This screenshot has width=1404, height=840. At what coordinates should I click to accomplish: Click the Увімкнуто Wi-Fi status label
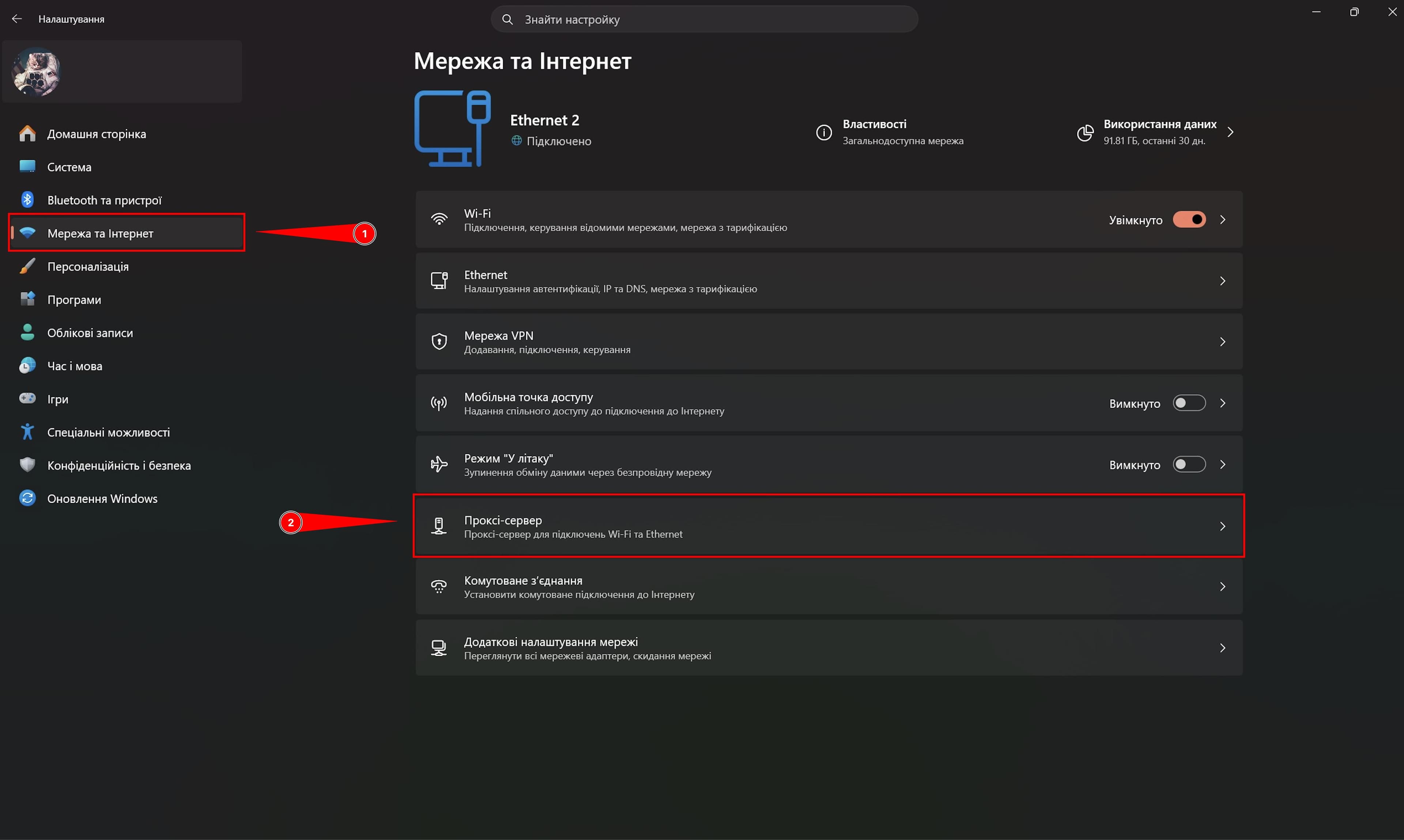tap(1135, 220)
